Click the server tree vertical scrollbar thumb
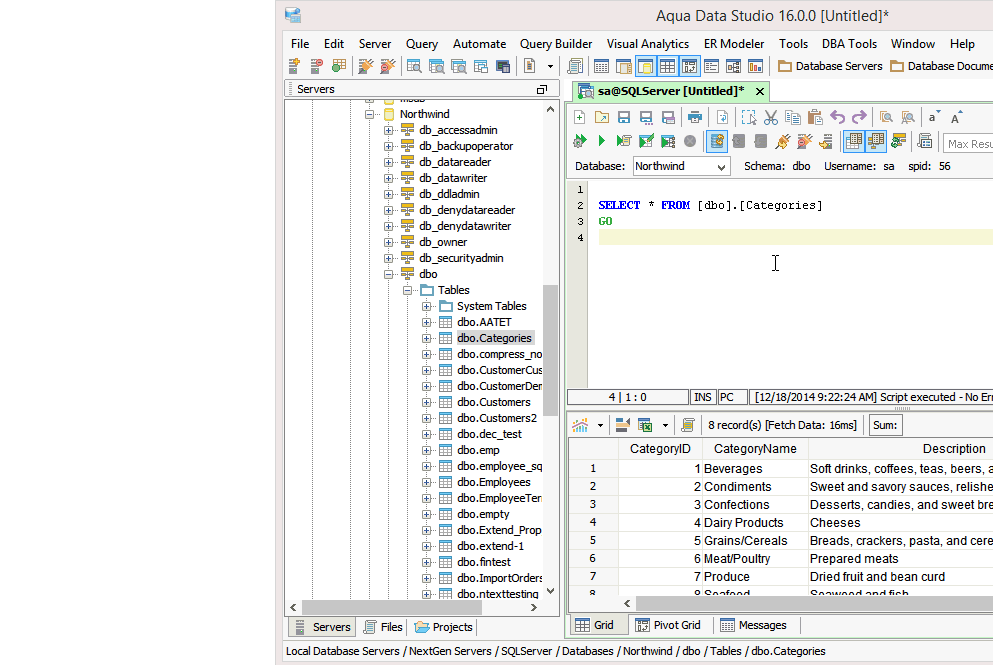Viewport: 993px width, 665px height. [x=550, y=350]
